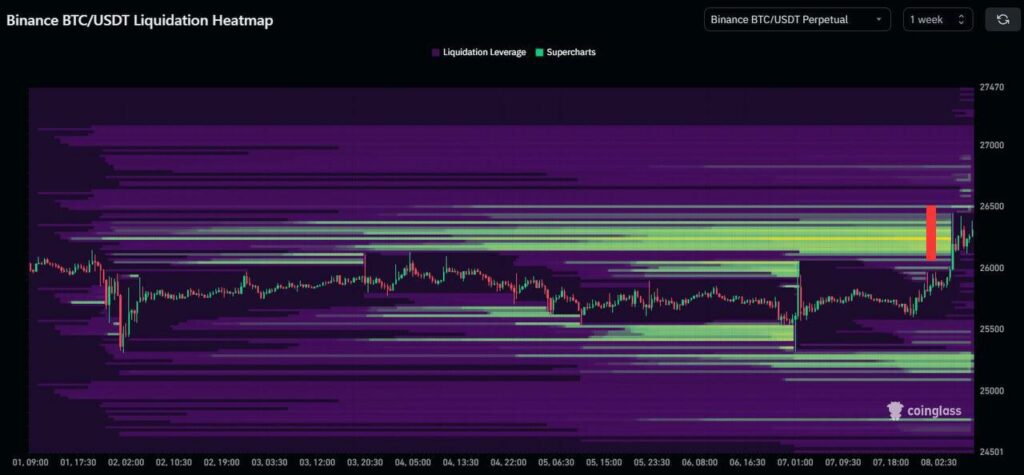Click the green Supercharts legend swatch
Viewport: 1024px width, 475px height.
pos(539,52)
